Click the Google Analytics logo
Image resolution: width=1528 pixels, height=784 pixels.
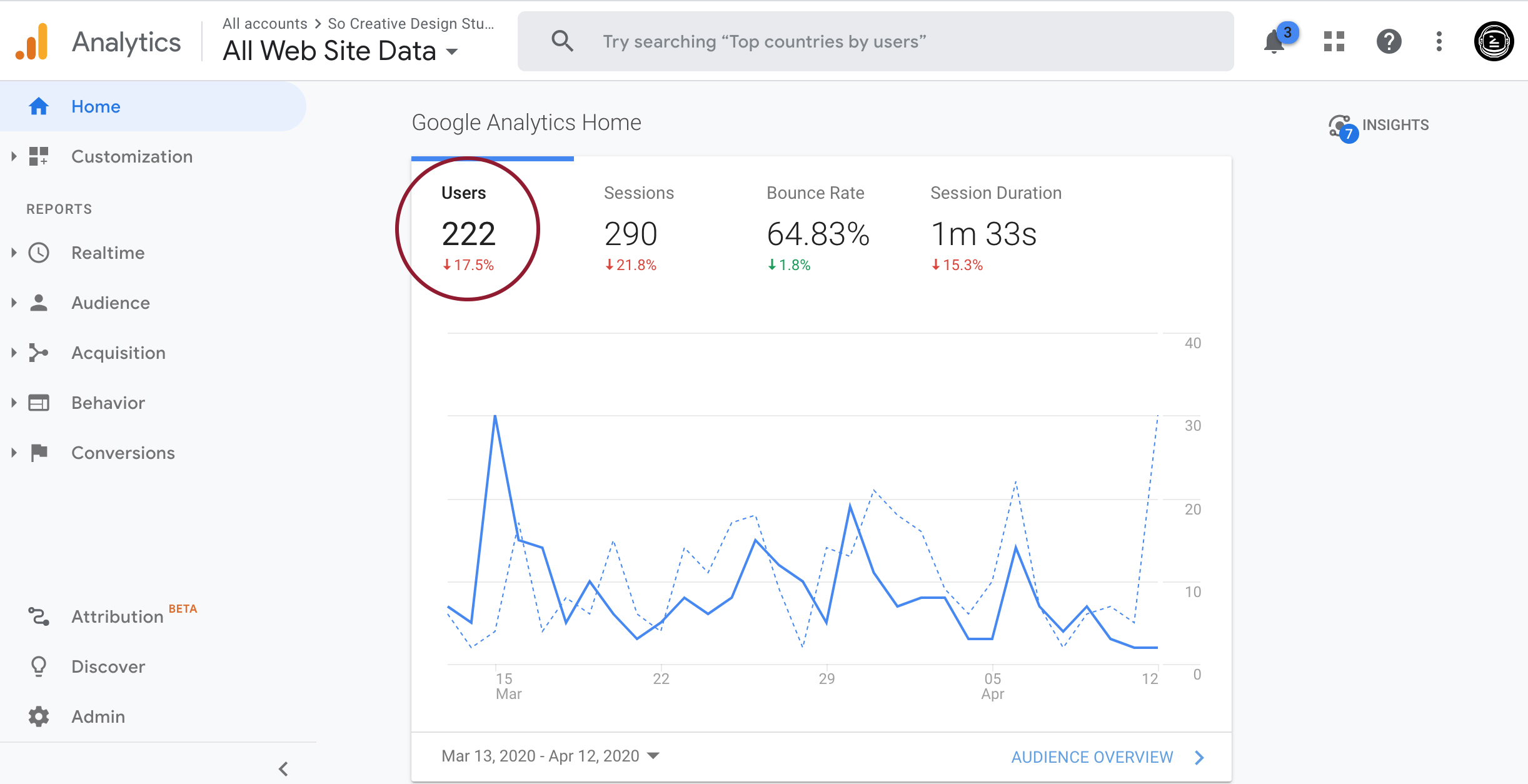coord(33,42)
